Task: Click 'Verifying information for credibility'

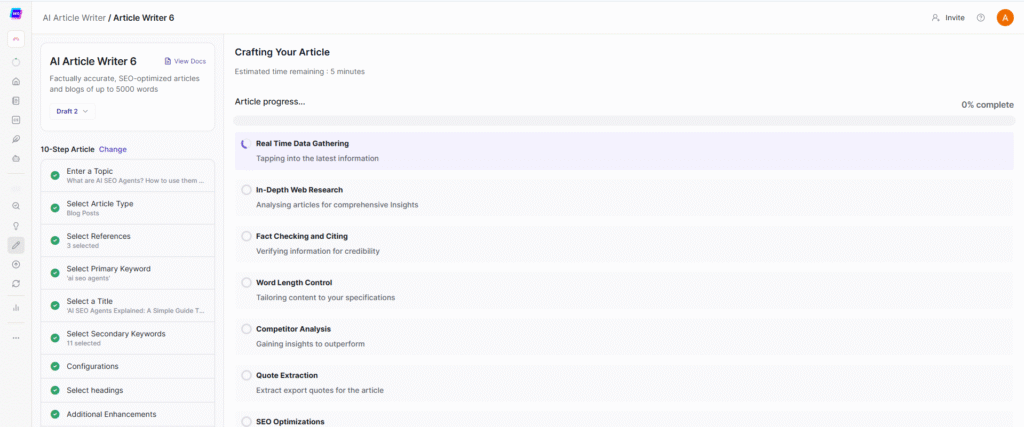Action: pos(317,251)
